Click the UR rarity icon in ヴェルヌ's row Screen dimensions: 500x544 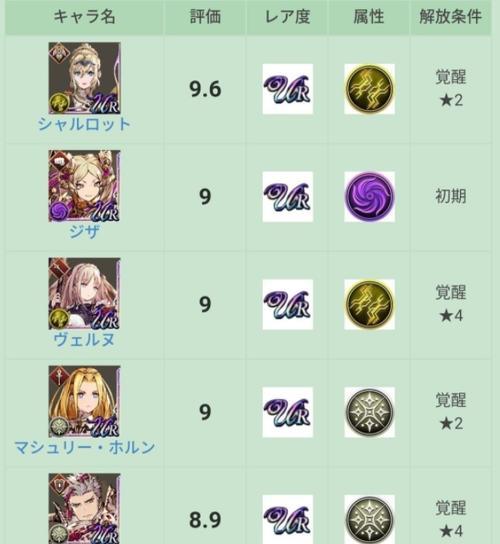pyautogui.click(x=288, y=304)
